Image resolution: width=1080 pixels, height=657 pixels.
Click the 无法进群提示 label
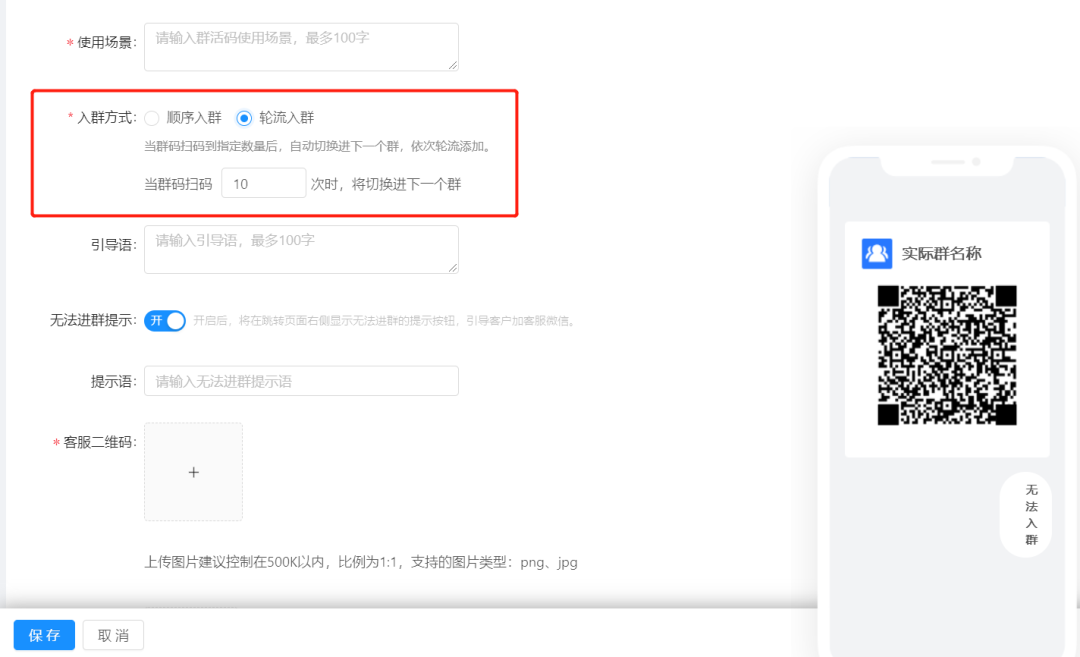click(x=93, y=321)
